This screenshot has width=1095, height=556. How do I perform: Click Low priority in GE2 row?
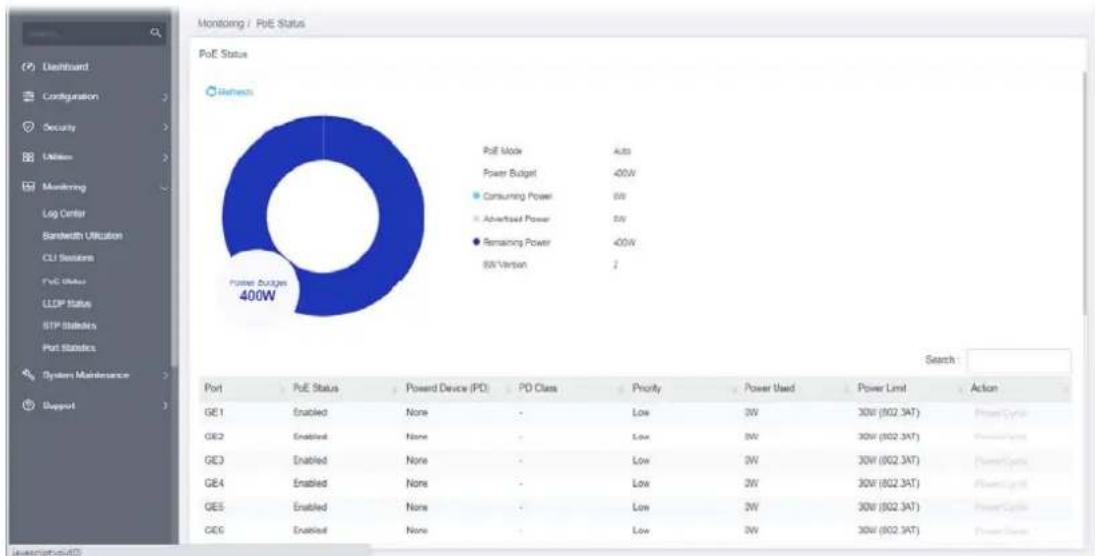coord(641,436)
